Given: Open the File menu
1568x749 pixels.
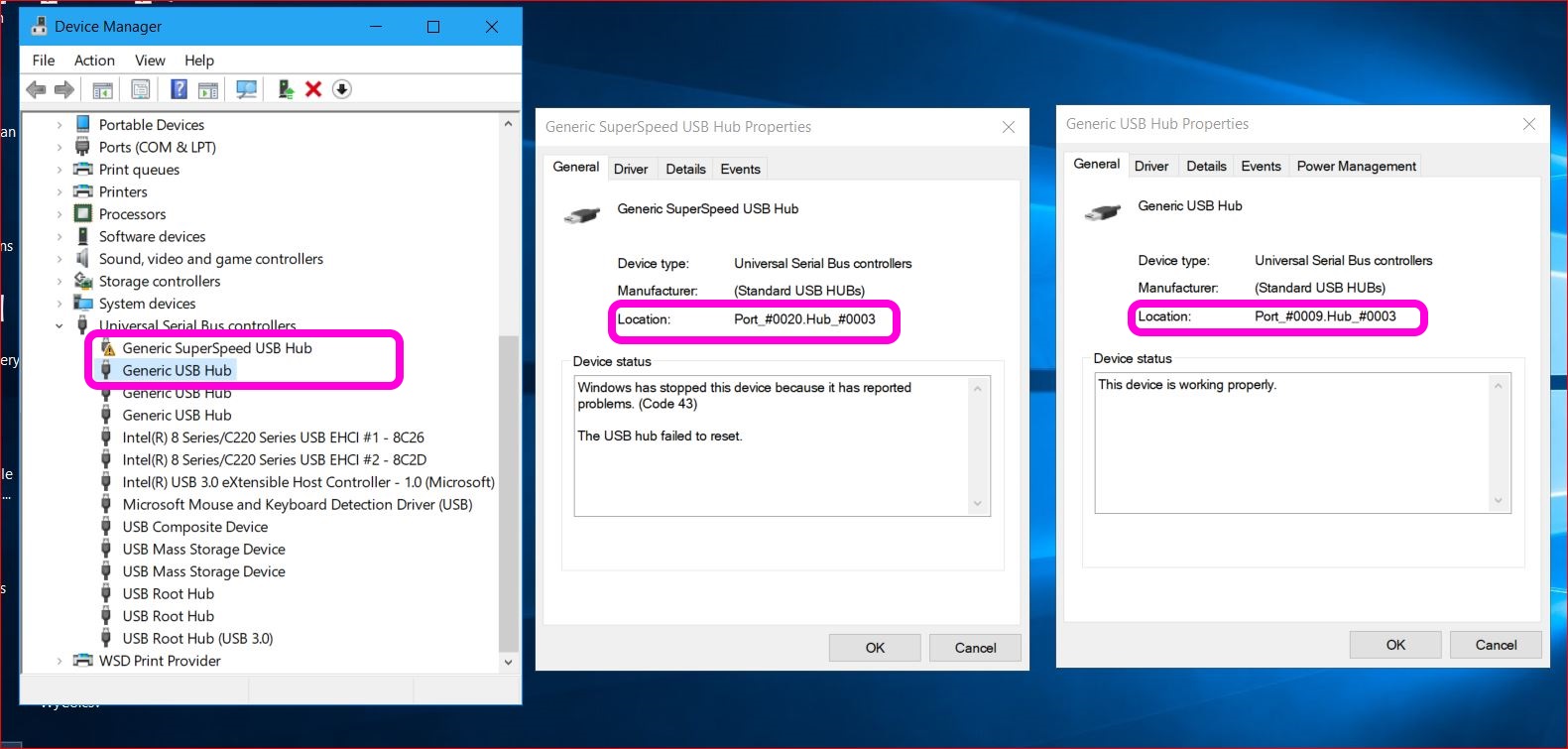Looking at the screenshot, I should (x=44, y=61).
